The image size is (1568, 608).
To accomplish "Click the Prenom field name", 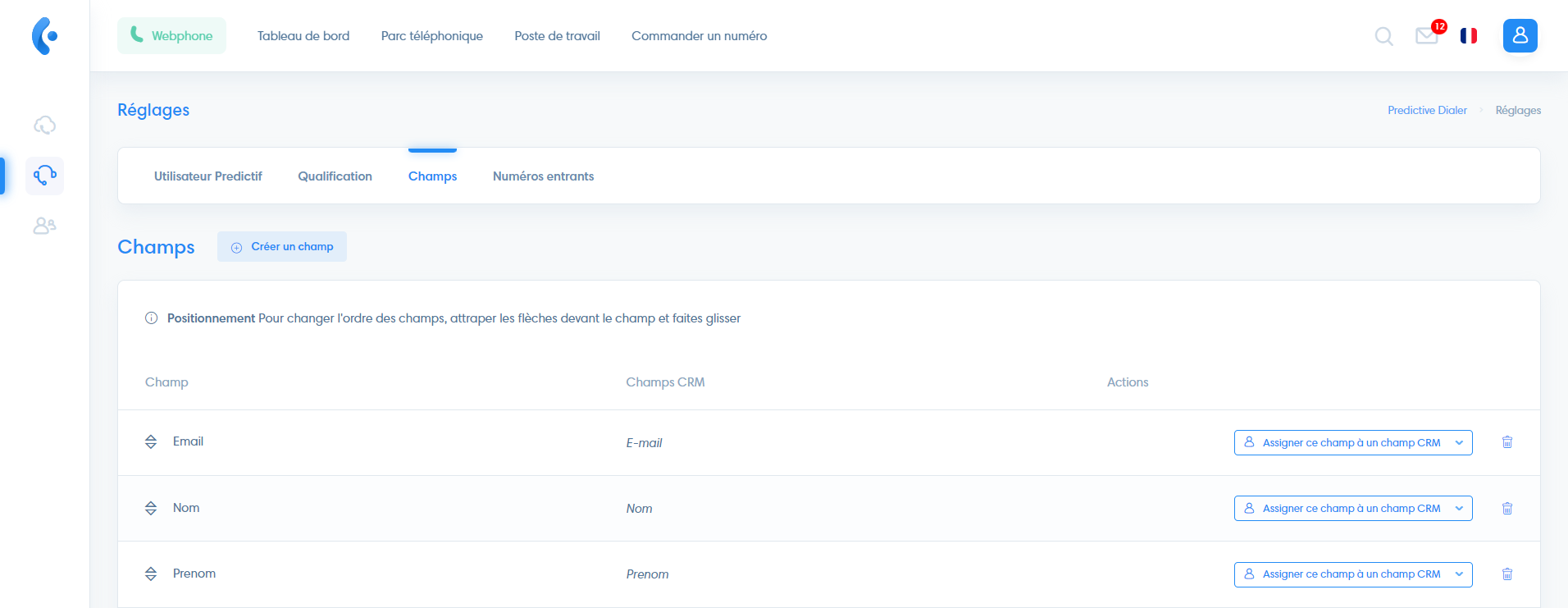I will coord(194,574).
